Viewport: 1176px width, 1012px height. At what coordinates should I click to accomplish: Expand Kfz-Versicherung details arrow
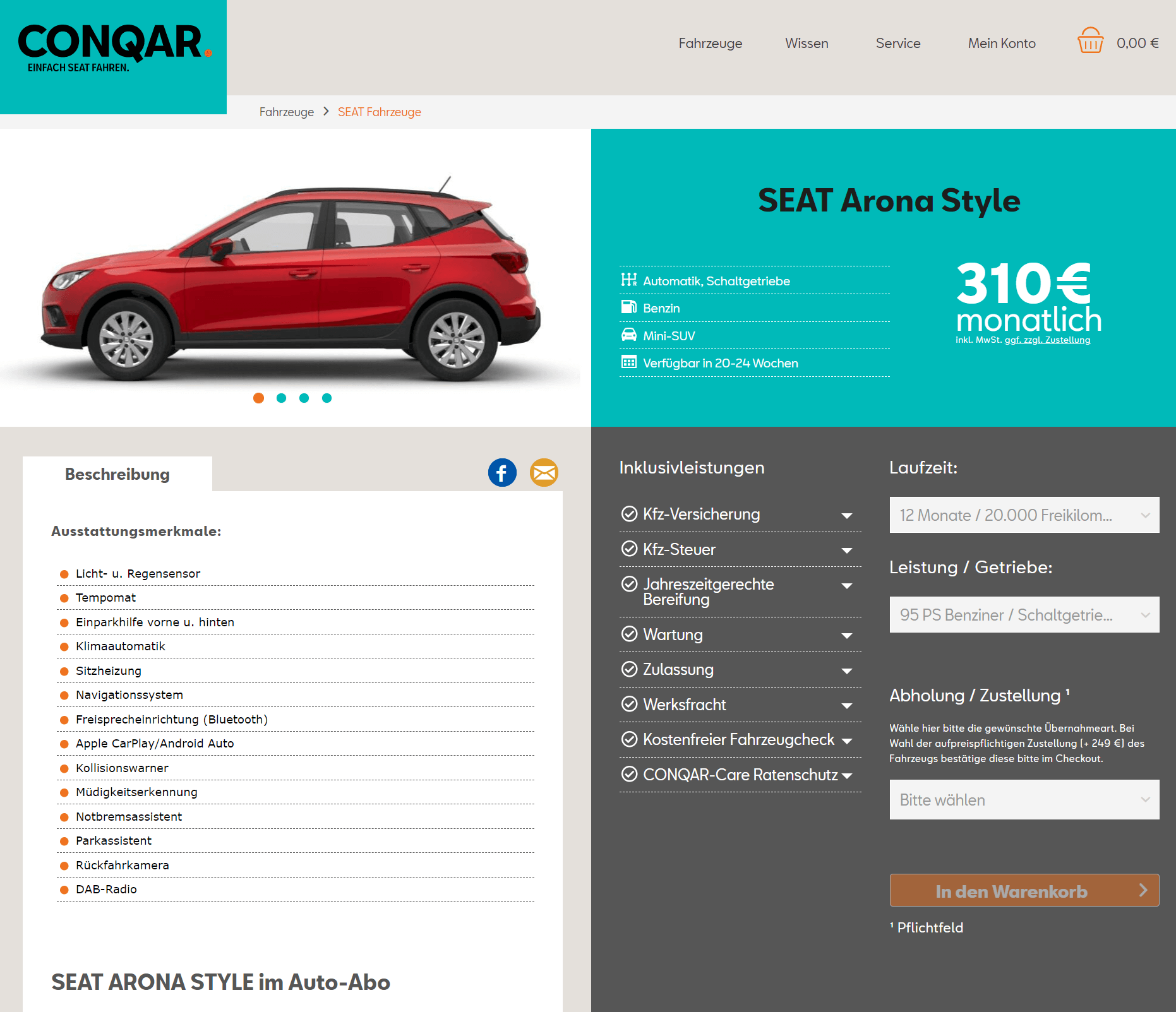click(847, 516)
